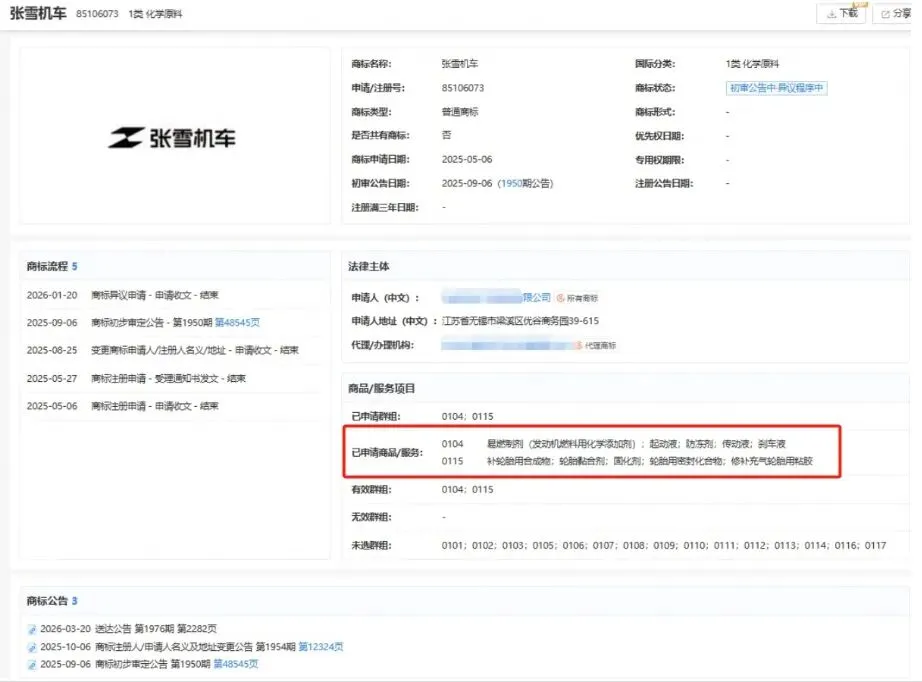
Task: Click the 已申请群组 value 0104; 0115
Action: pyautogui.click(x=467, y=416)
